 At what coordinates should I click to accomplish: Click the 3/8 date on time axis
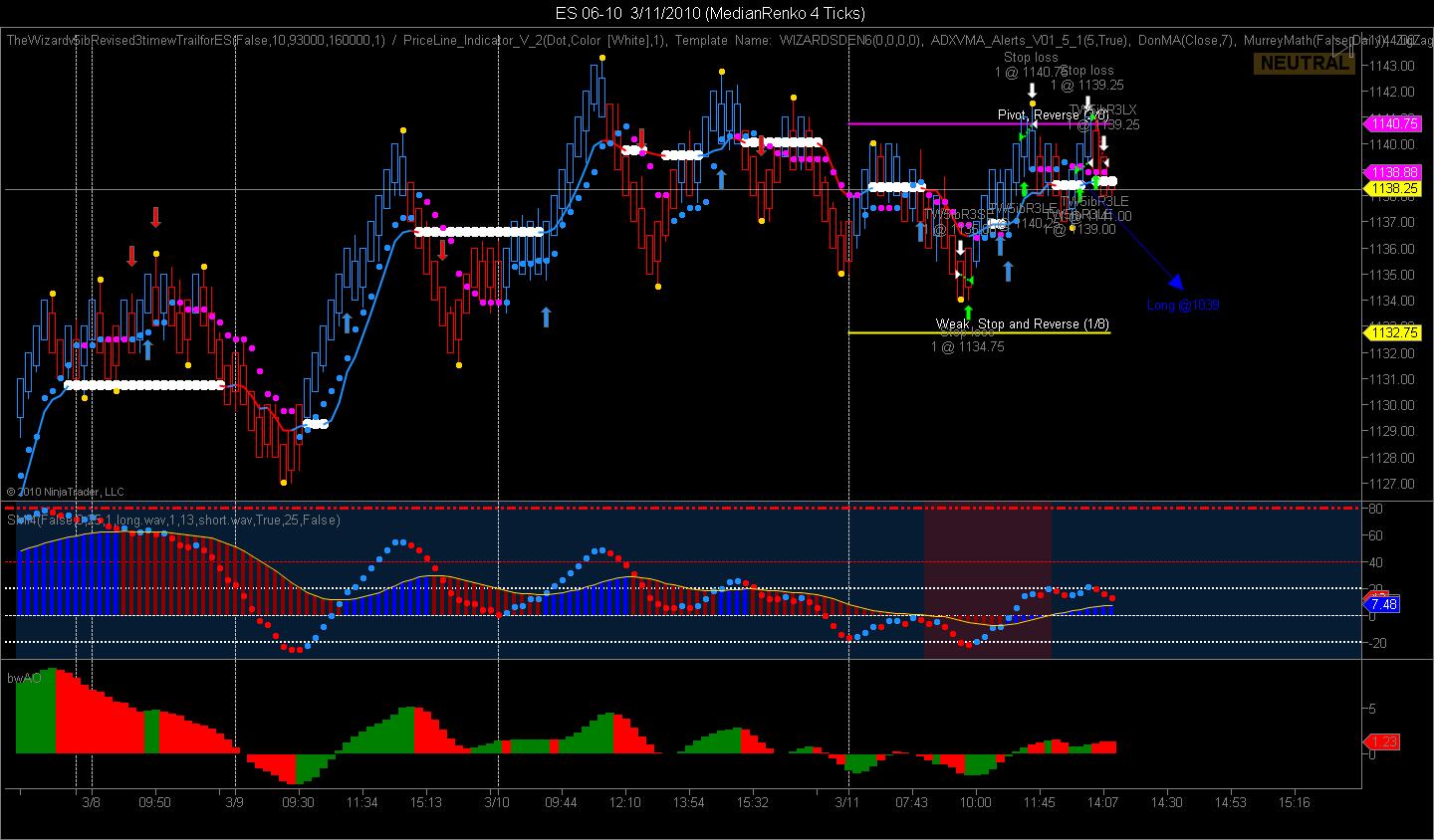point(91,802)
